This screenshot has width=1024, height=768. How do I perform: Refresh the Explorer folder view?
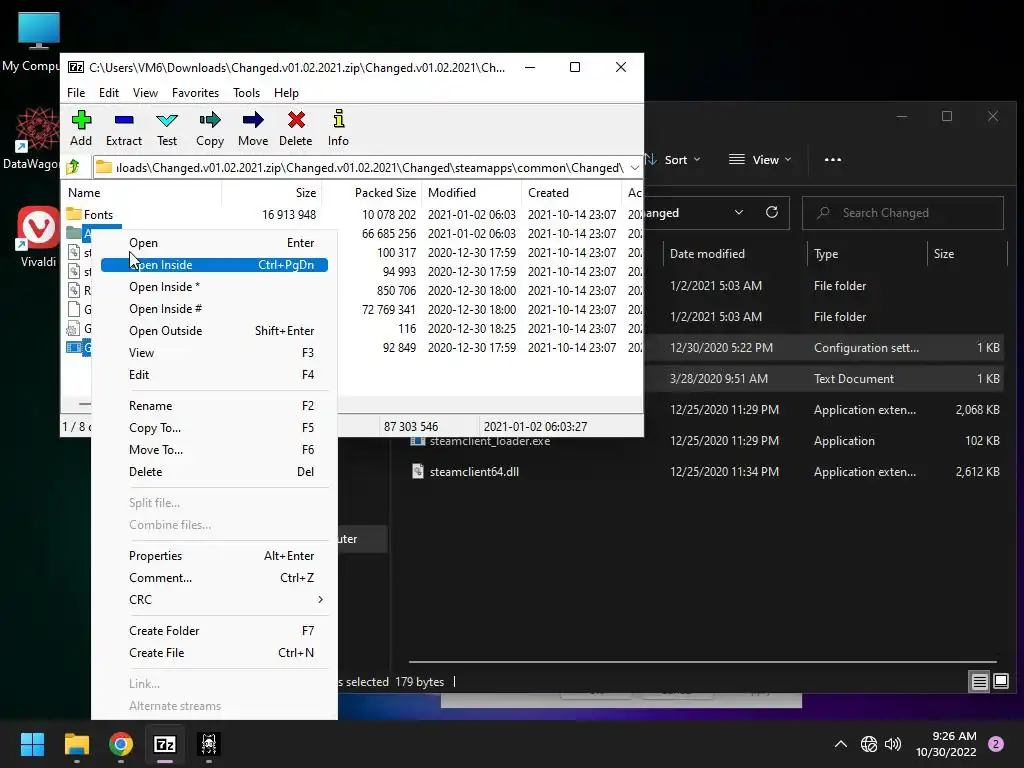pyautogui.click(x=772, y=212)
